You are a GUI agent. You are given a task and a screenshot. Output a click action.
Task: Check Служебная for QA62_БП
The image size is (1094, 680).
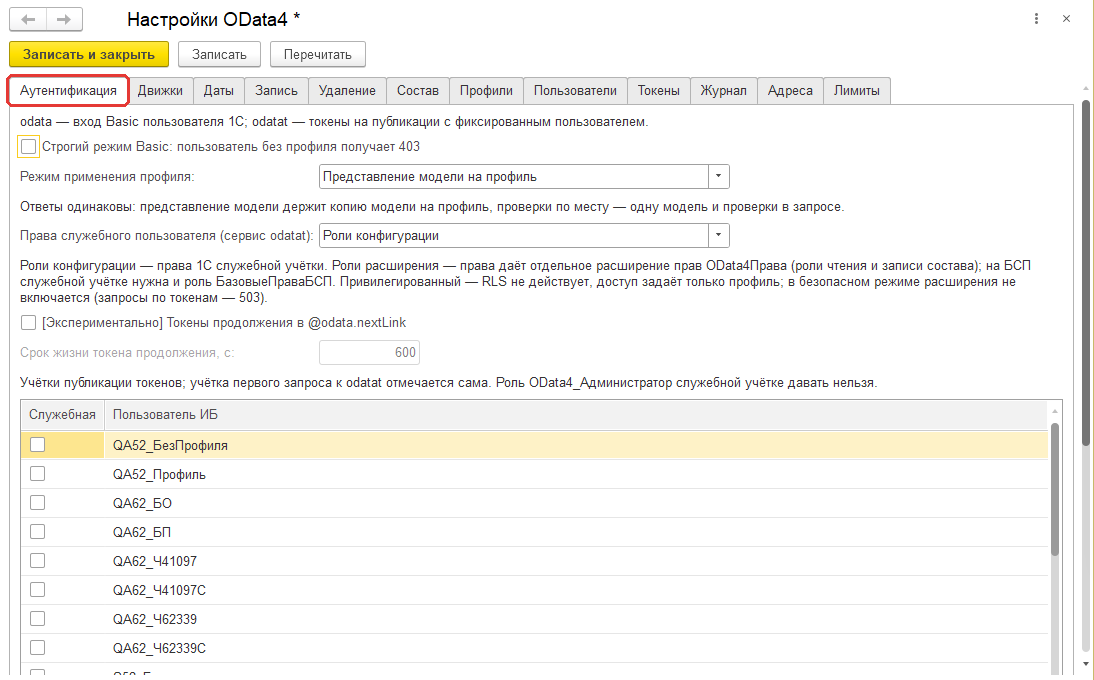pyautogui.click(x=38, y=532)
